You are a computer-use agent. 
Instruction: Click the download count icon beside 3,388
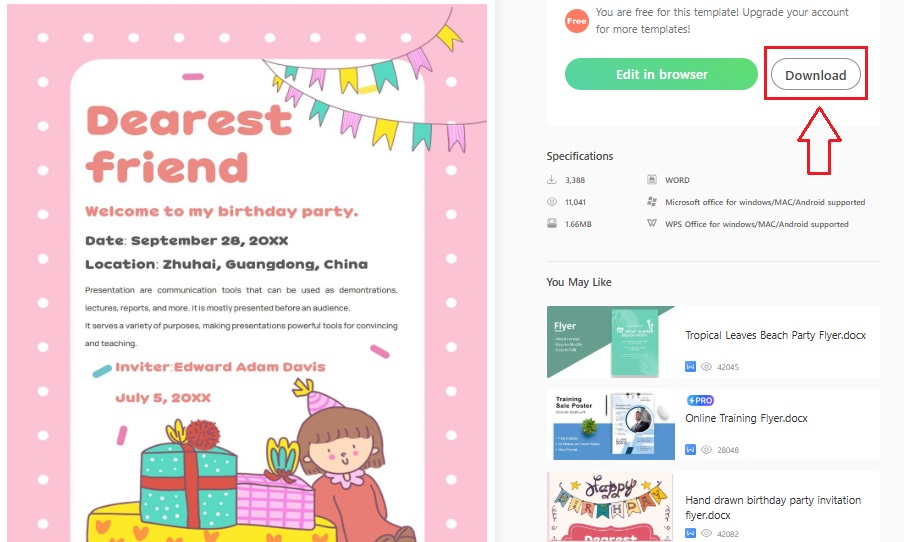552,180
